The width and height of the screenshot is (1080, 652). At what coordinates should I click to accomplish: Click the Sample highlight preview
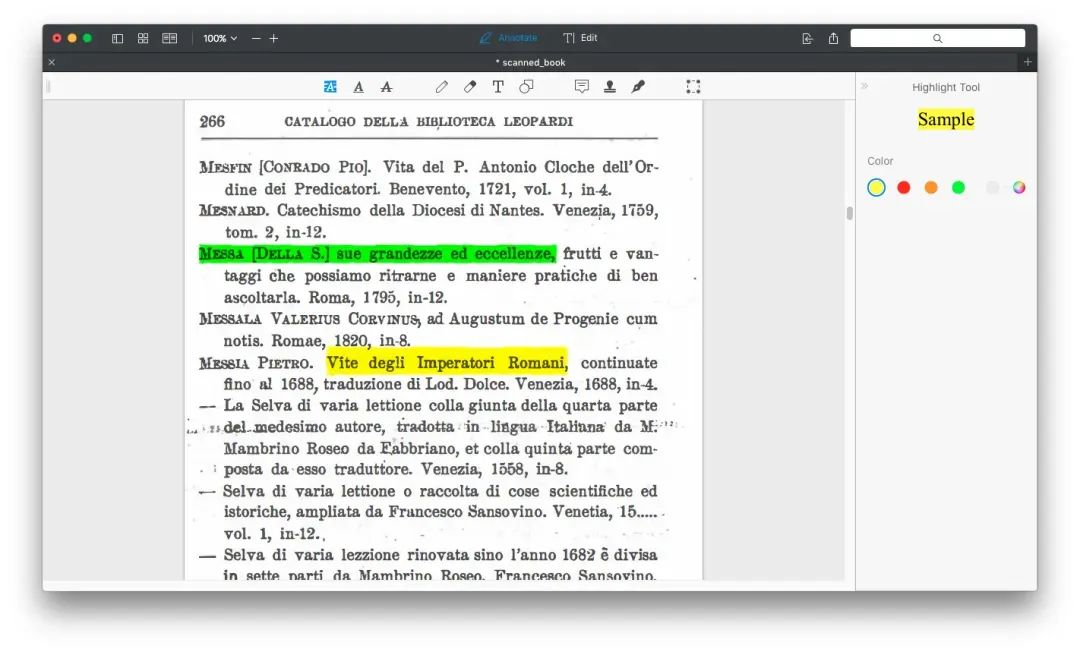pyautogui.click(x=946, y=120)
